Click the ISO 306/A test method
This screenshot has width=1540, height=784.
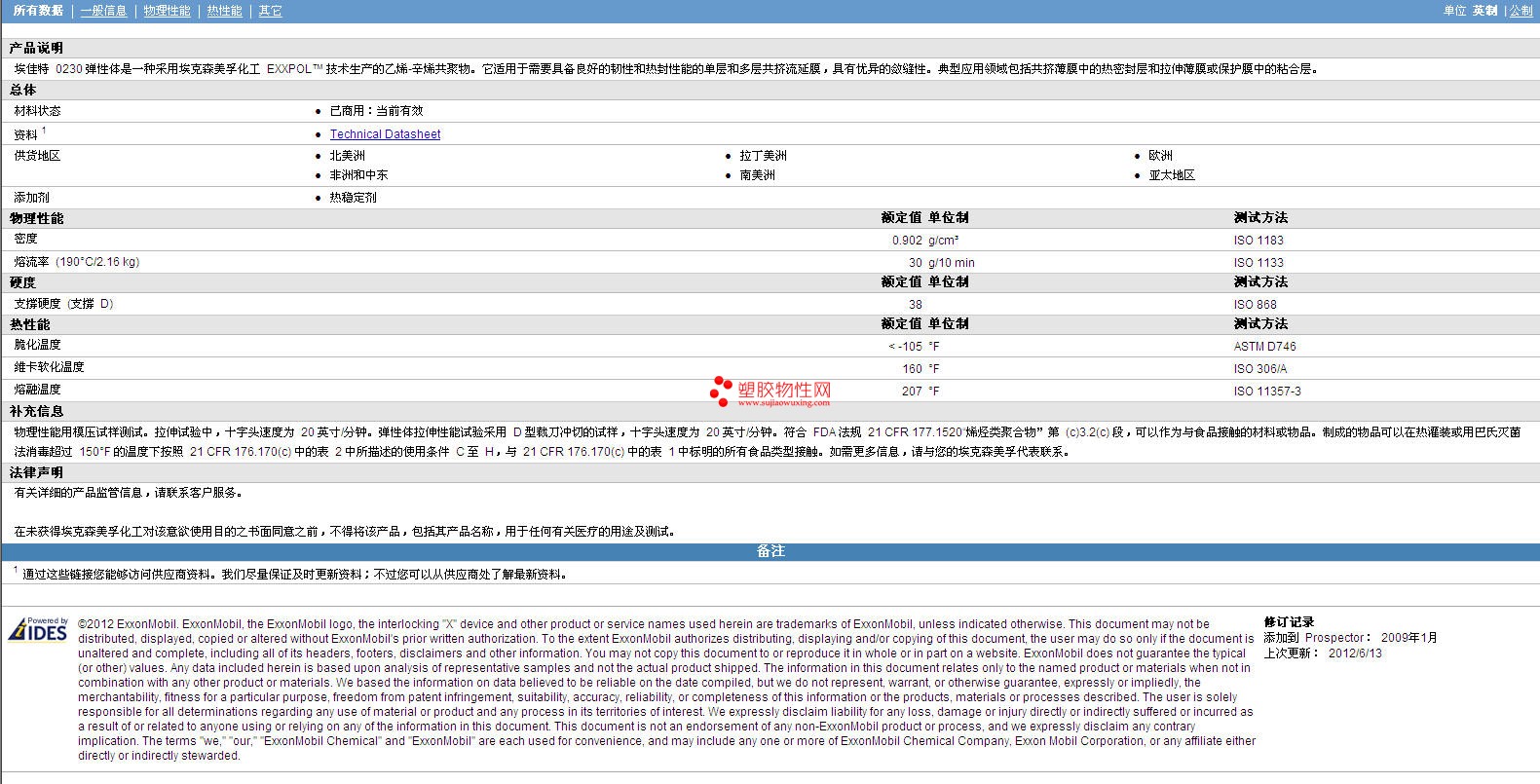pos(1259,369)
